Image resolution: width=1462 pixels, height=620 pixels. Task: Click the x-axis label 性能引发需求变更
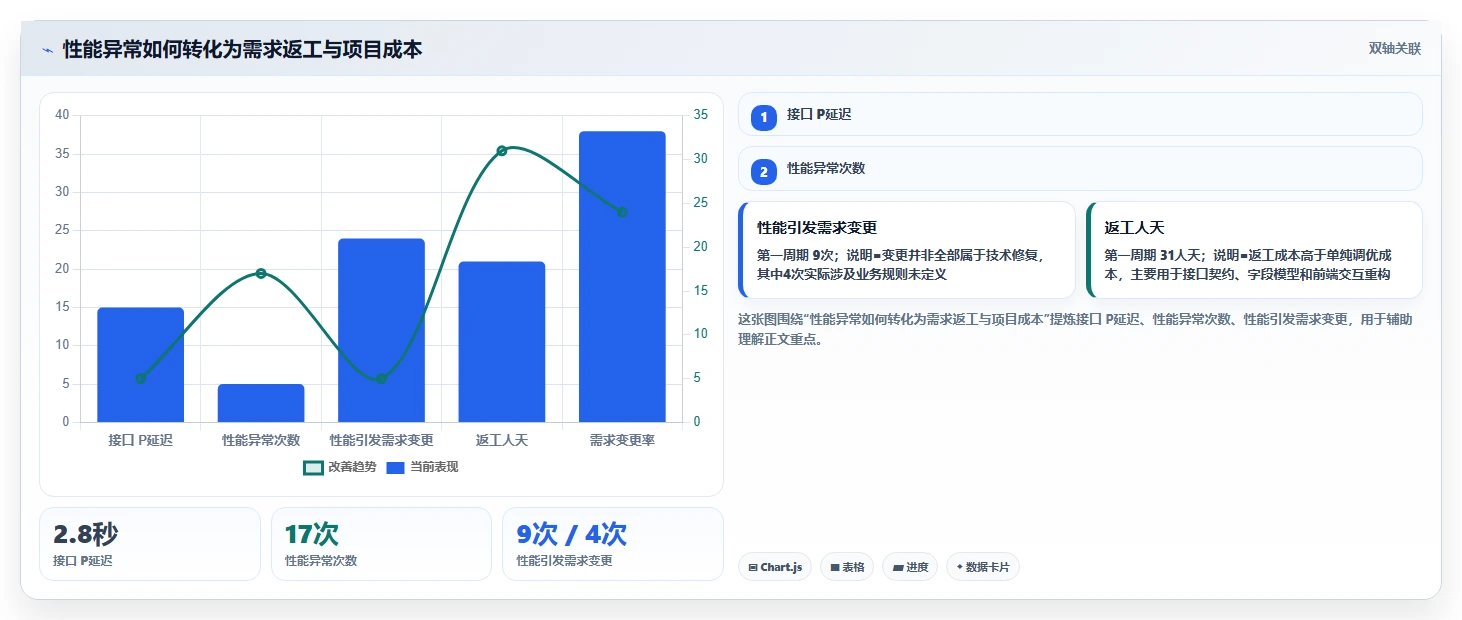tap(381, 440)
